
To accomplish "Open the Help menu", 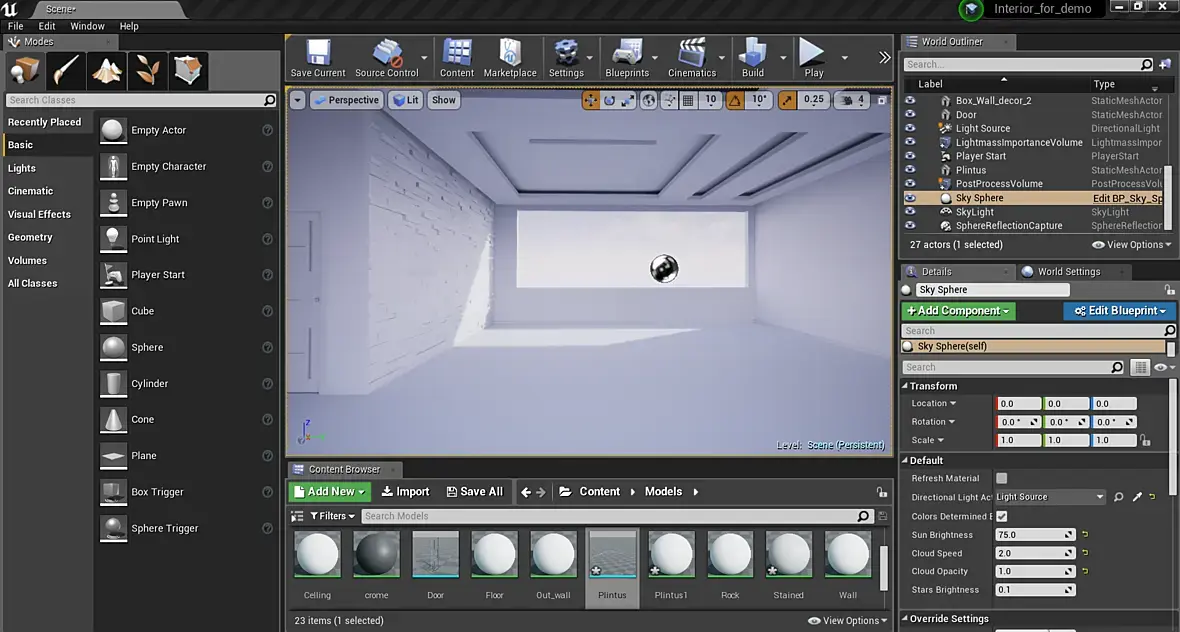I will point(129,26).
